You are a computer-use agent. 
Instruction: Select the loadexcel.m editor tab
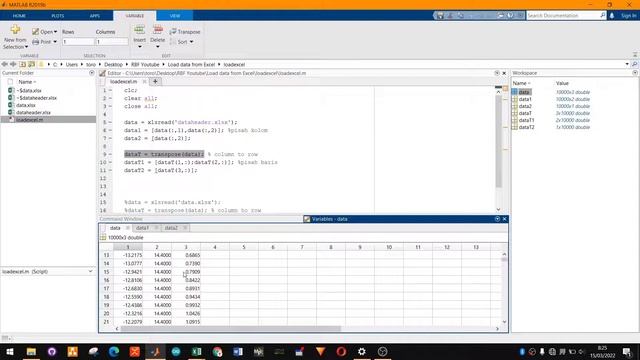click(124, 82)
